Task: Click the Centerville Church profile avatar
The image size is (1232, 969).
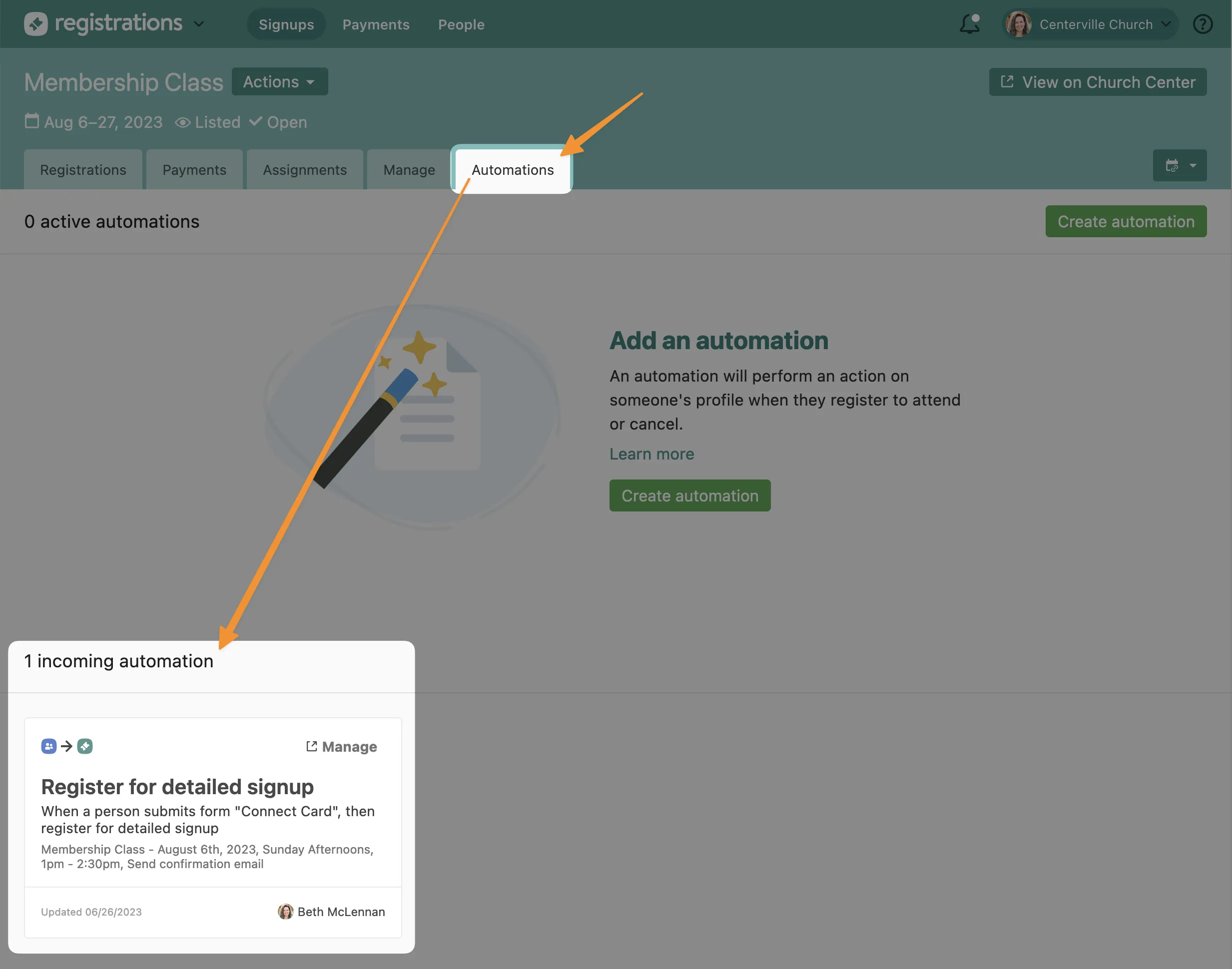Action: pyautogui.click(x=1018, y=24)
